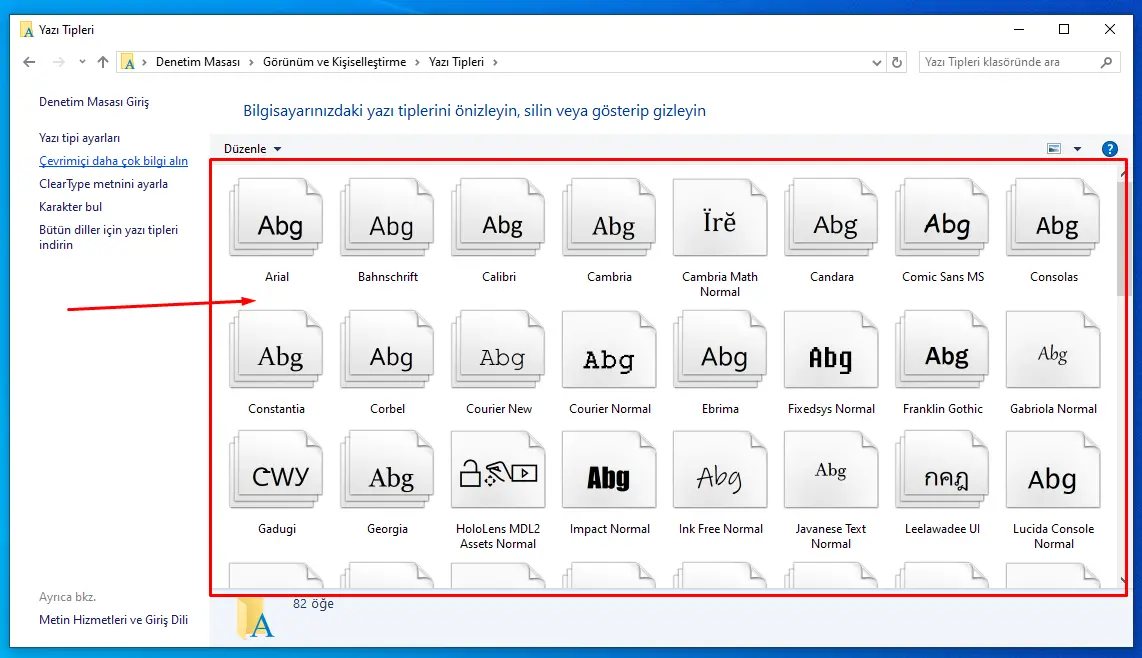Go back with the back arrow
This screenshot has height=658, width=1142.
click(x=29, y=62)
